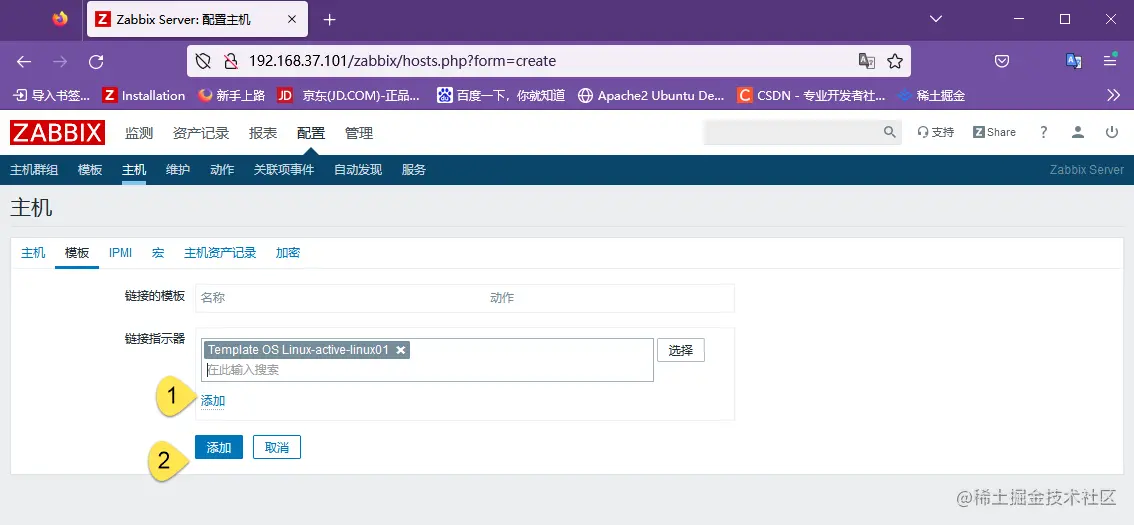Go to 动作 submenu
1134x525 pixels.
coord(222,170)
